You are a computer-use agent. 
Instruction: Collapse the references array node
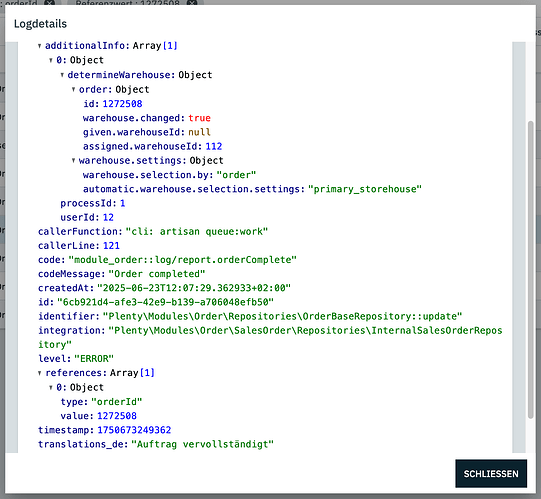[x=40, y=373]
